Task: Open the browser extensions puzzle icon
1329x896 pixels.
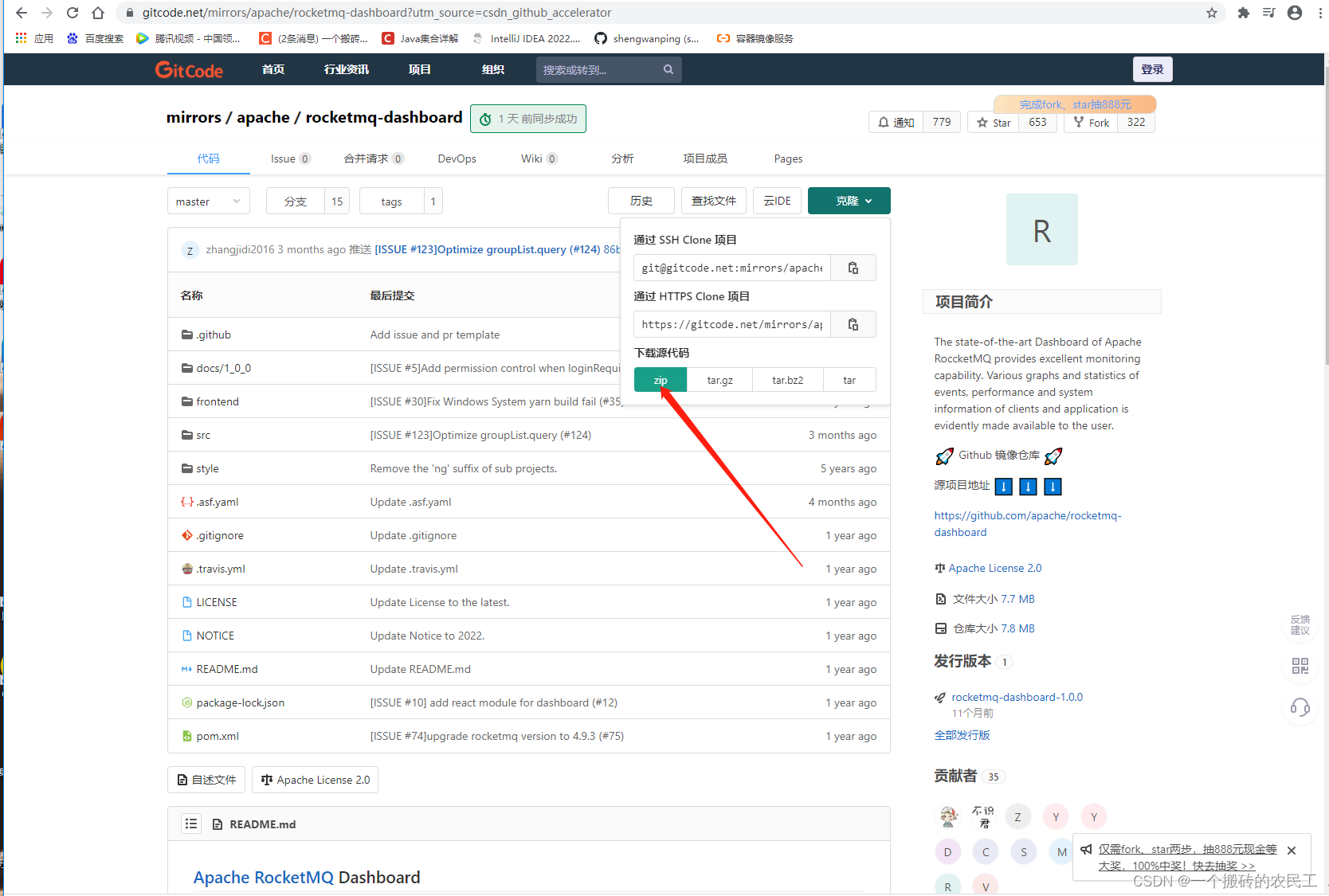Action: point(1243,13)
